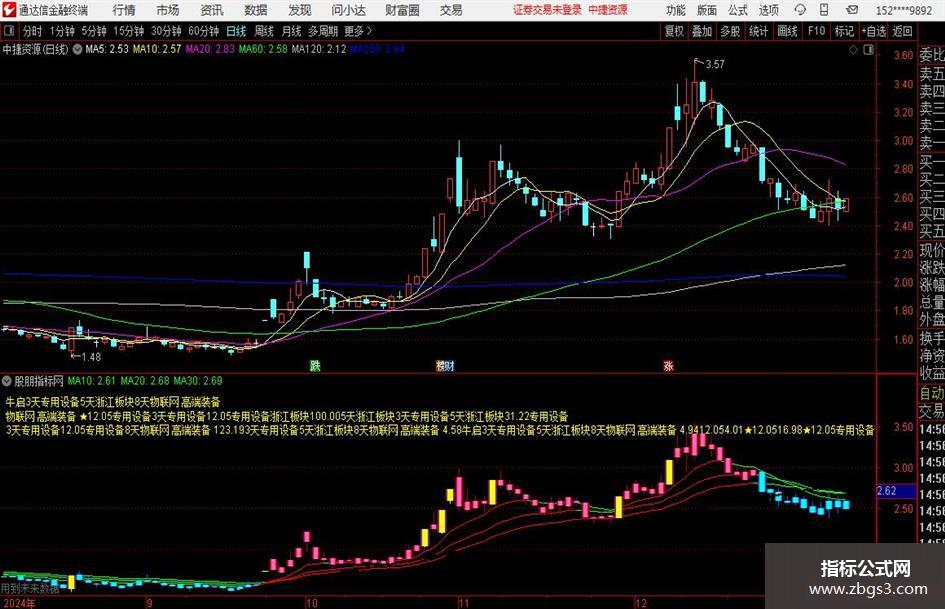Click the 复权 toolbar button

pos(674,31)
